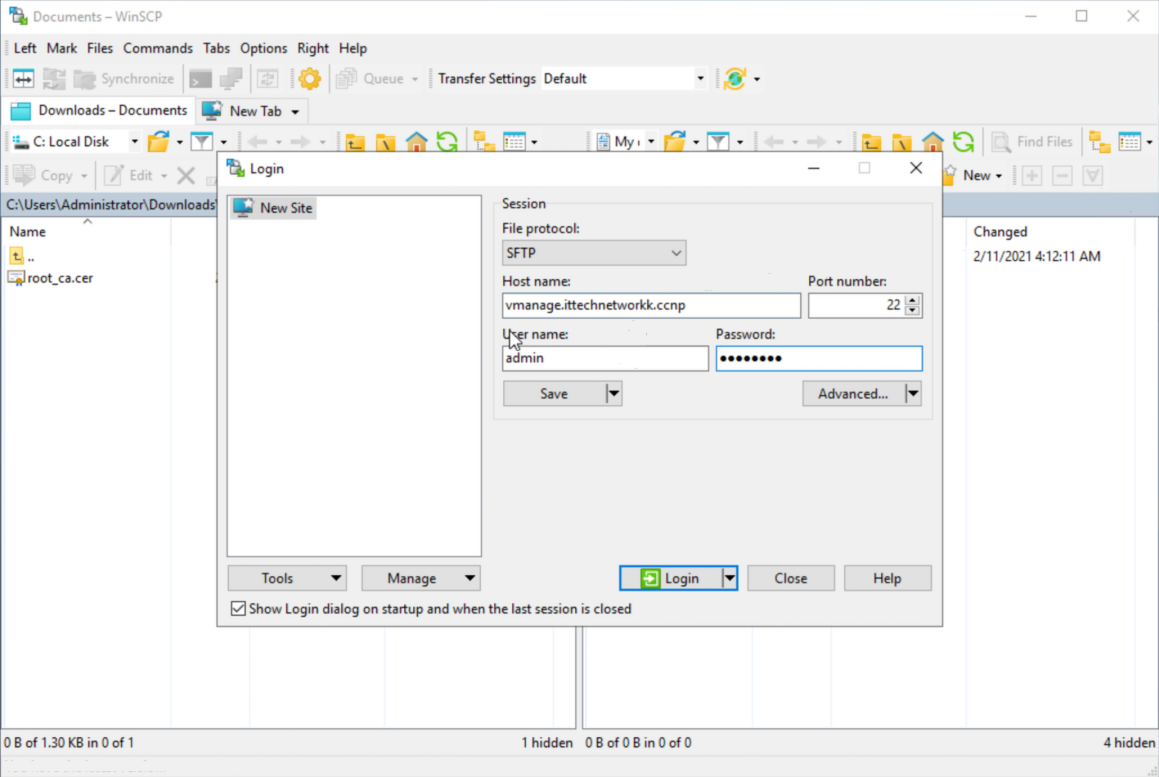The height and width of the screenshot is (777, 1159).
Task: Click into the Host name field
Action: pos(650,305)
